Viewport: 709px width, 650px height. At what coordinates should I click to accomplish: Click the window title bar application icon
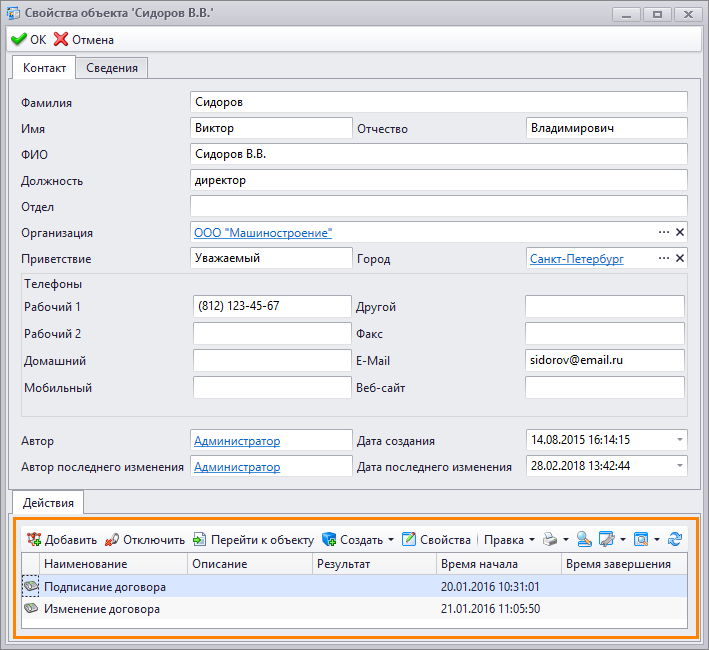tap(13, 13)
